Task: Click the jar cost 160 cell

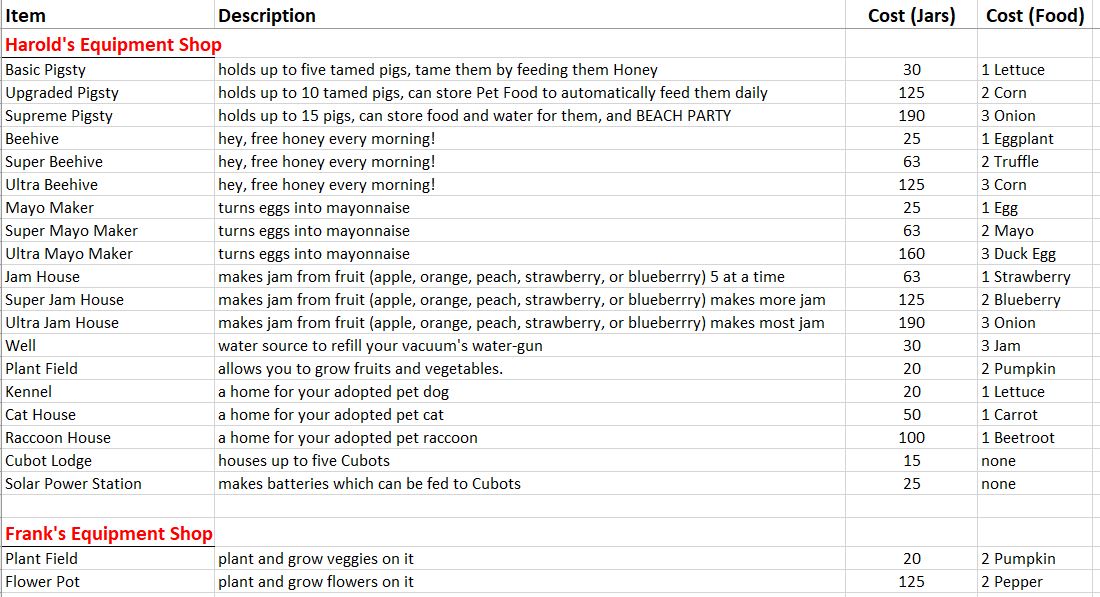Action: (x=911, y=254)
